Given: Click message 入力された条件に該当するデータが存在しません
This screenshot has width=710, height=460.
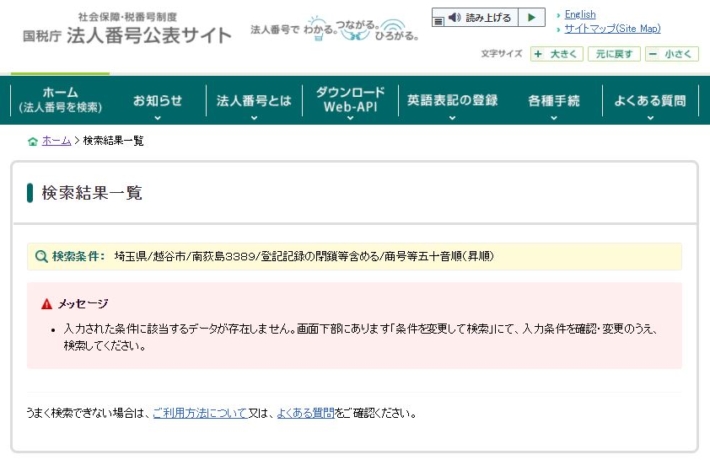Looking at the screenshot, I should pos(180,329).
